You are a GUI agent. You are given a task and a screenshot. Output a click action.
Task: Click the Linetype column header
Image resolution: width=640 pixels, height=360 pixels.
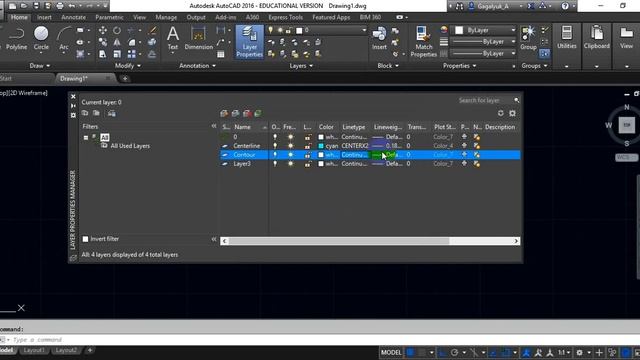pyautogui.click(x=354, y=127)
